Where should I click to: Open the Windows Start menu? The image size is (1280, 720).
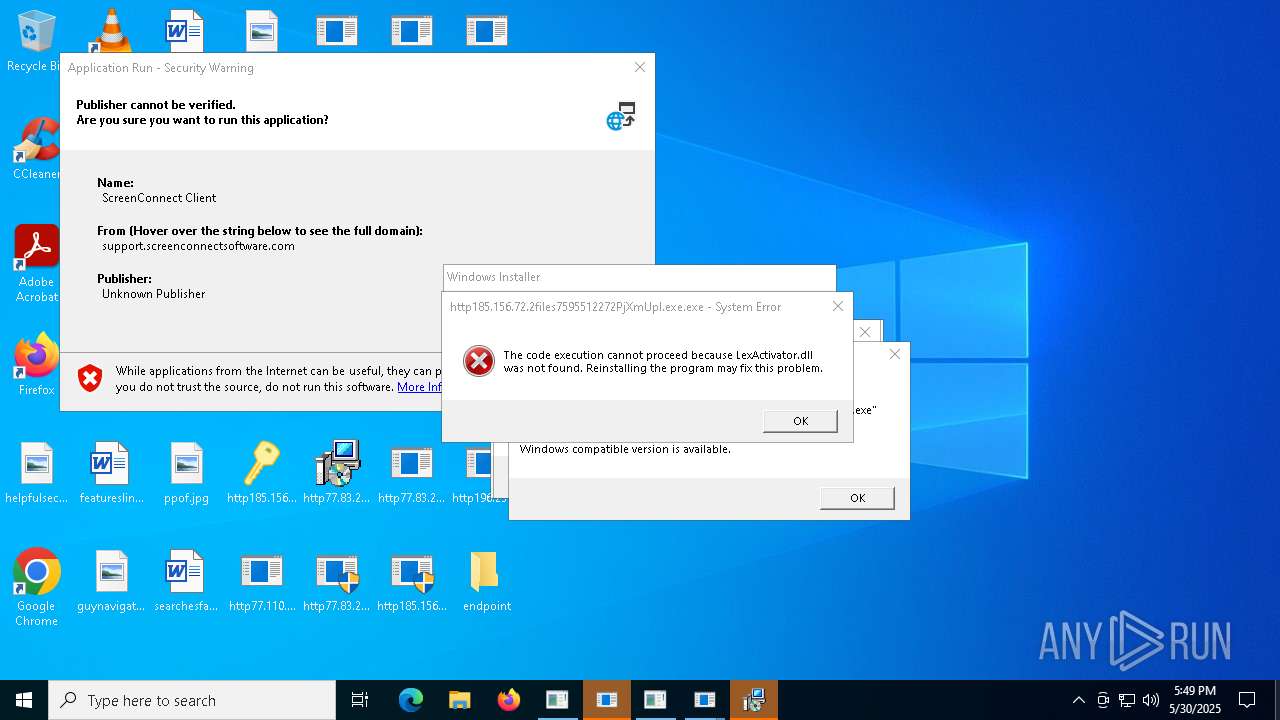24,700
